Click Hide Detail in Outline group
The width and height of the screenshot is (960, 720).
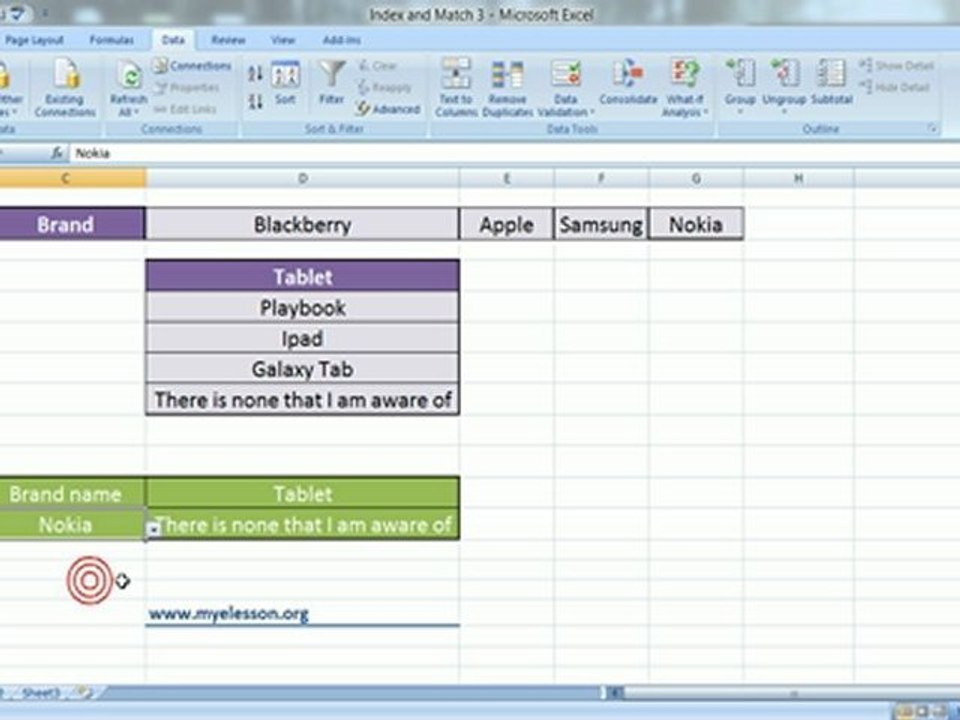click(x=894, y=88)
